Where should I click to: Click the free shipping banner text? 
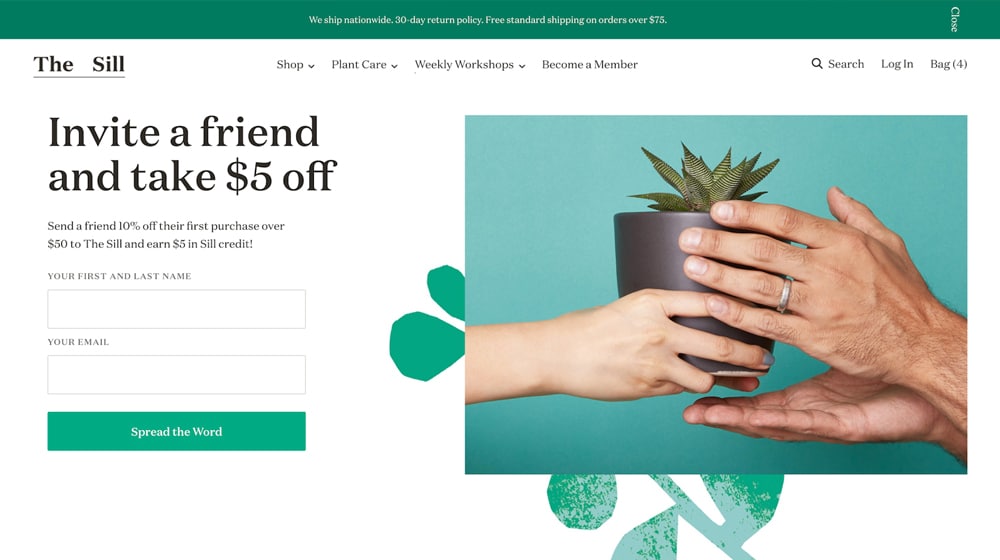pos(488,20)
